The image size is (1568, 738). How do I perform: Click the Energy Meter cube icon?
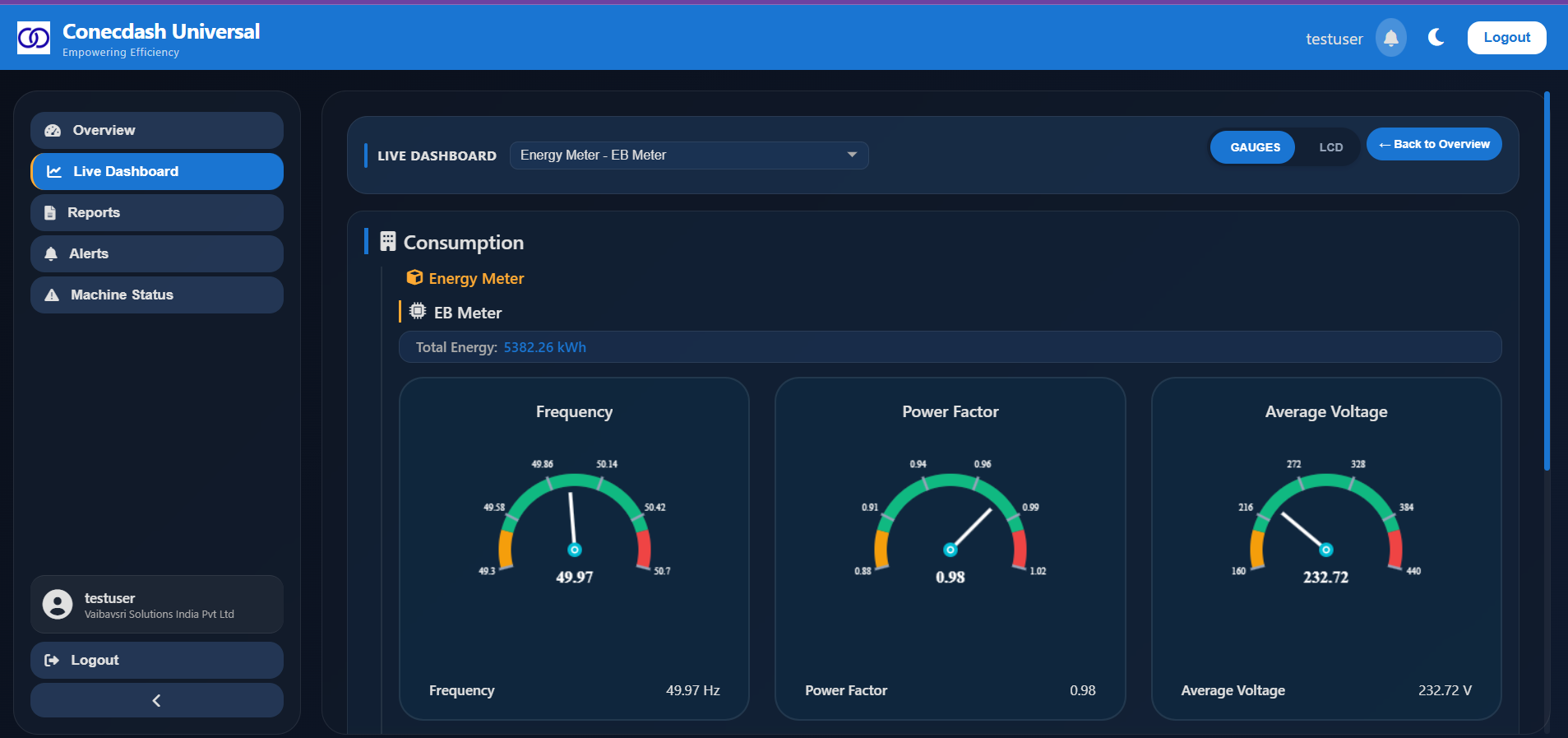point(414,277)
